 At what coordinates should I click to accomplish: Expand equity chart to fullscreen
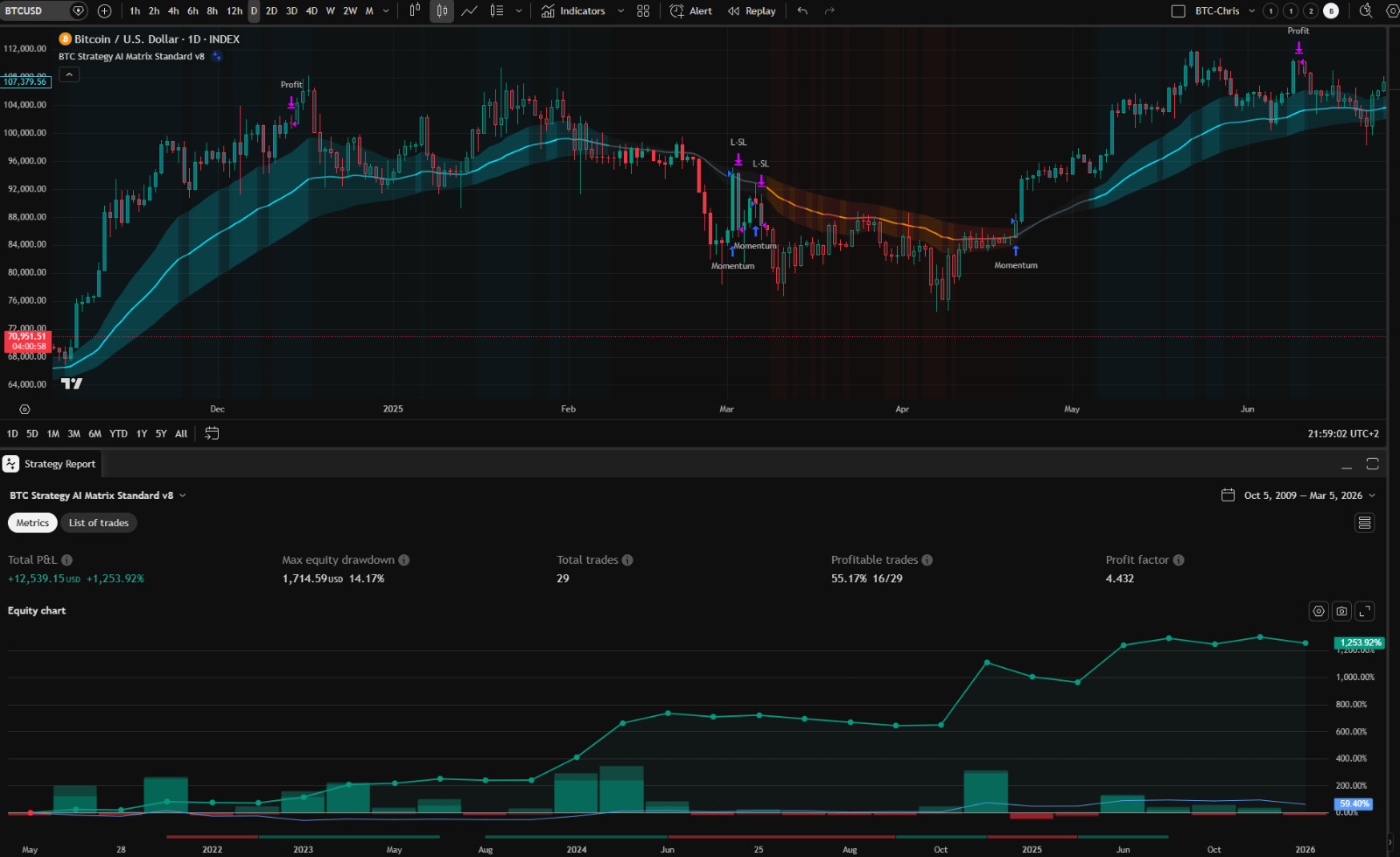pyautogui.click(x=1365, y=611)
